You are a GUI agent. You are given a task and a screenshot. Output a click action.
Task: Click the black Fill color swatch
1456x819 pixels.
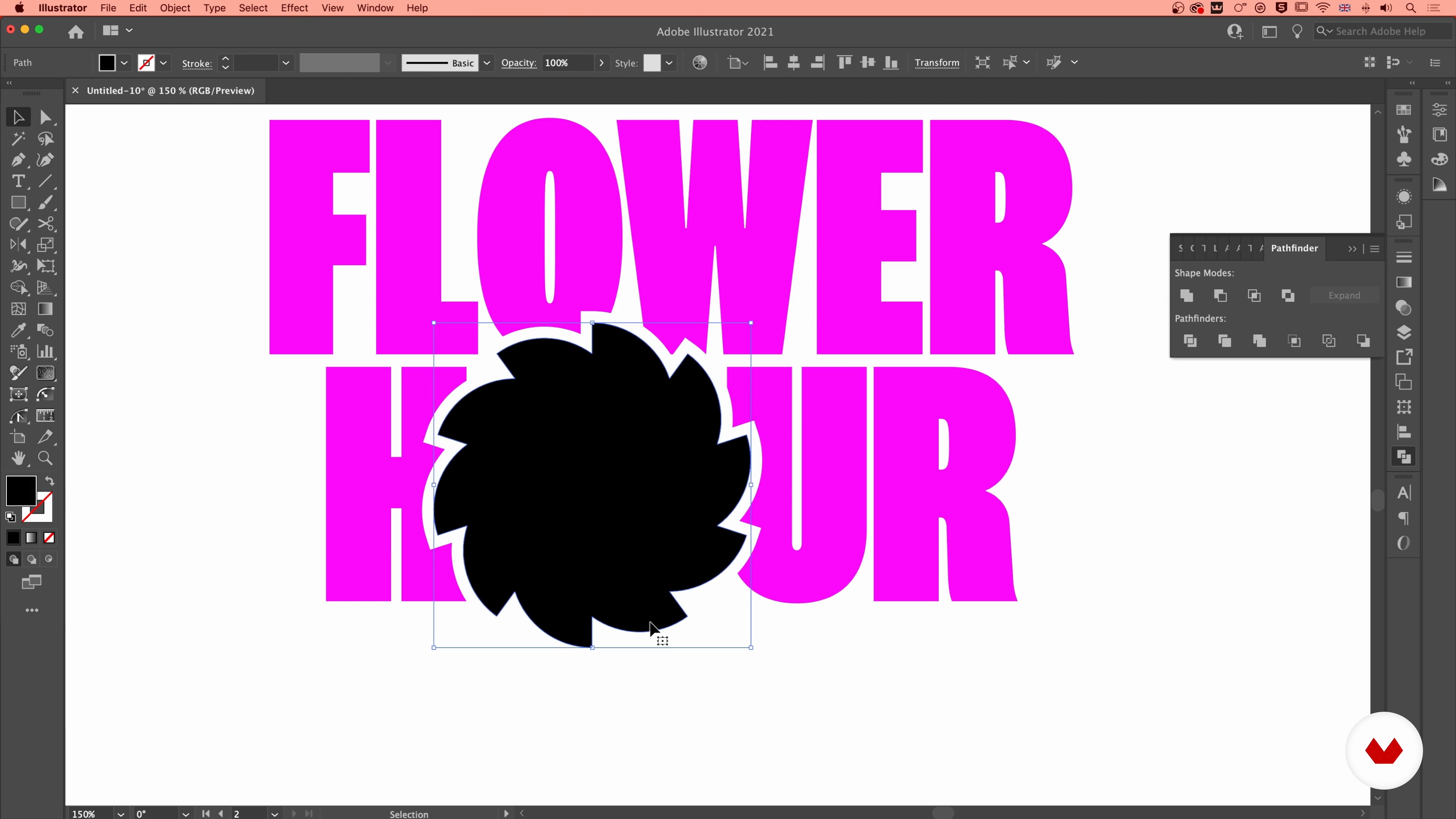[21, 491]
